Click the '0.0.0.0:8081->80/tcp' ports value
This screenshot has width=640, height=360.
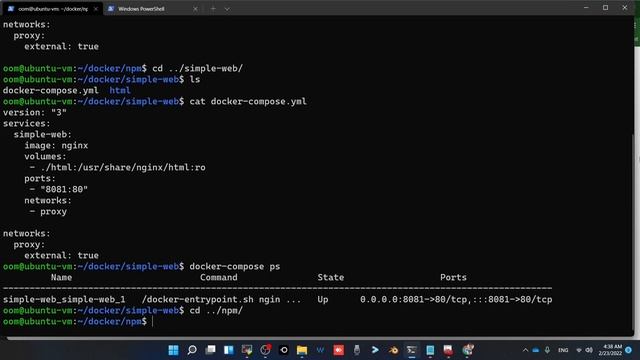tap(413, 299)
